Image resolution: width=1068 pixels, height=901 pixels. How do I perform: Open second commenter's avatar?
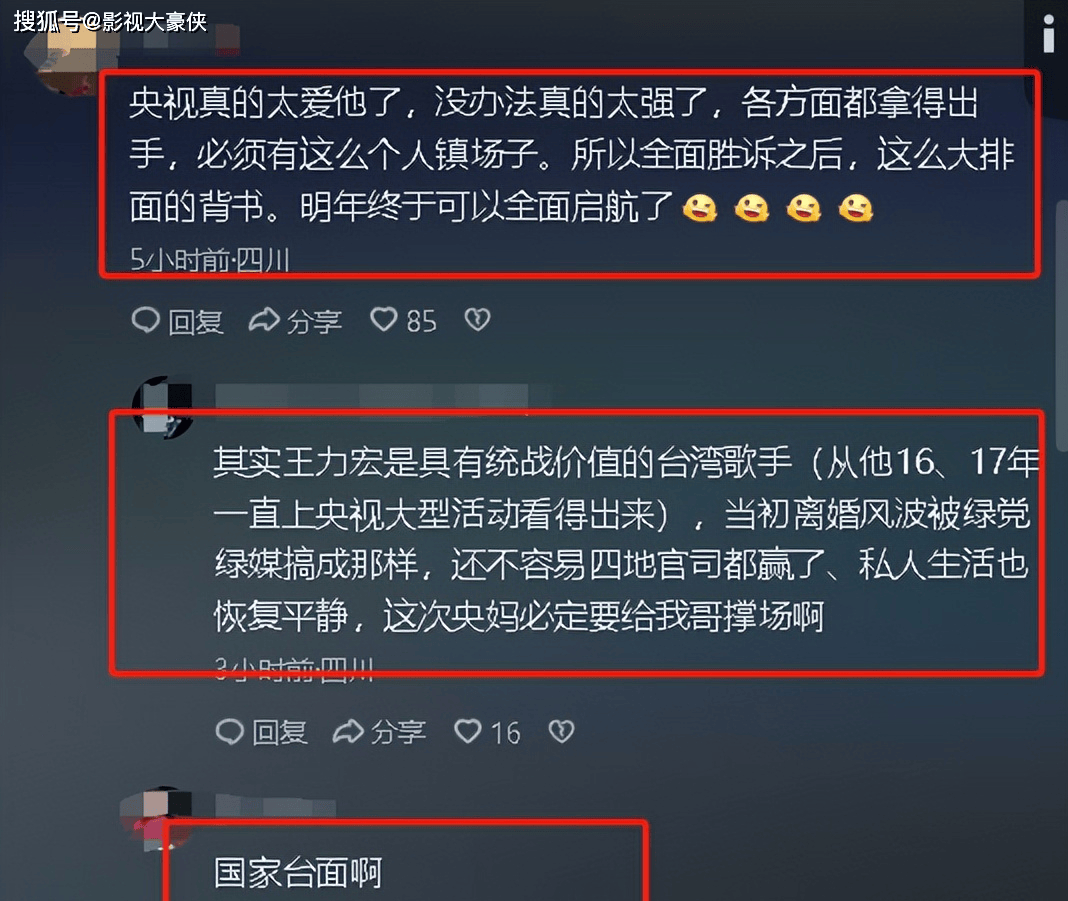coord(162,407)
